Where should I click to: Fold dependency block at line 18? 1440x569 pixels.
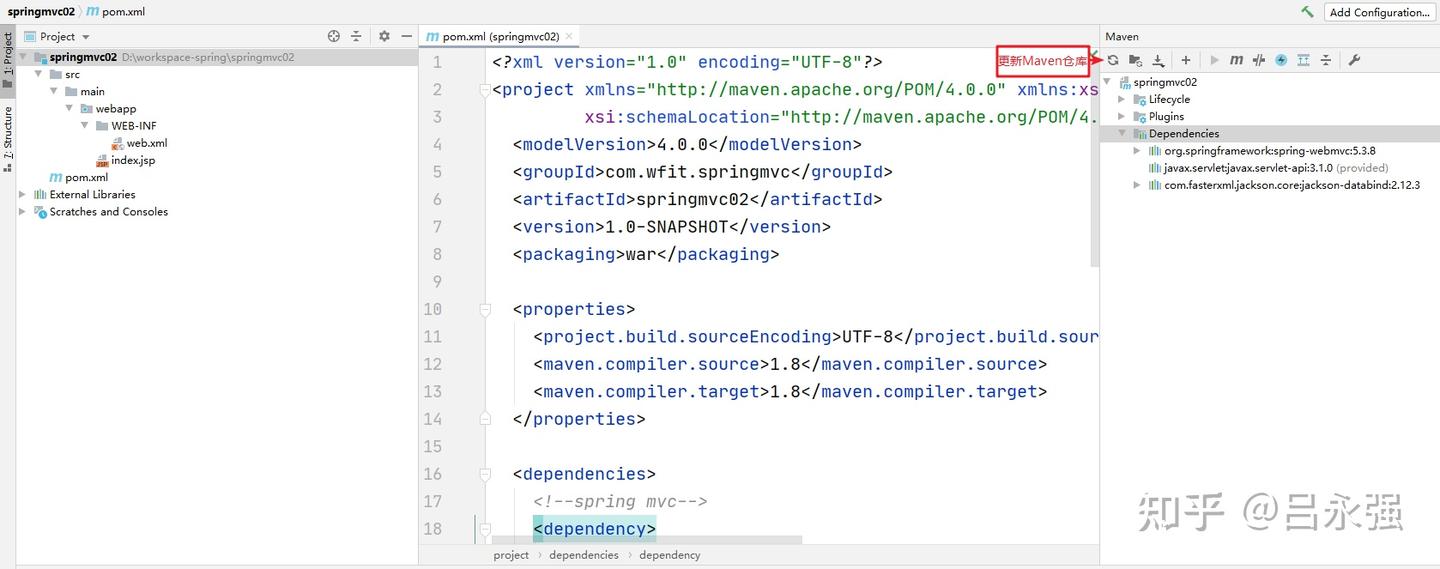tap(485, 530)
